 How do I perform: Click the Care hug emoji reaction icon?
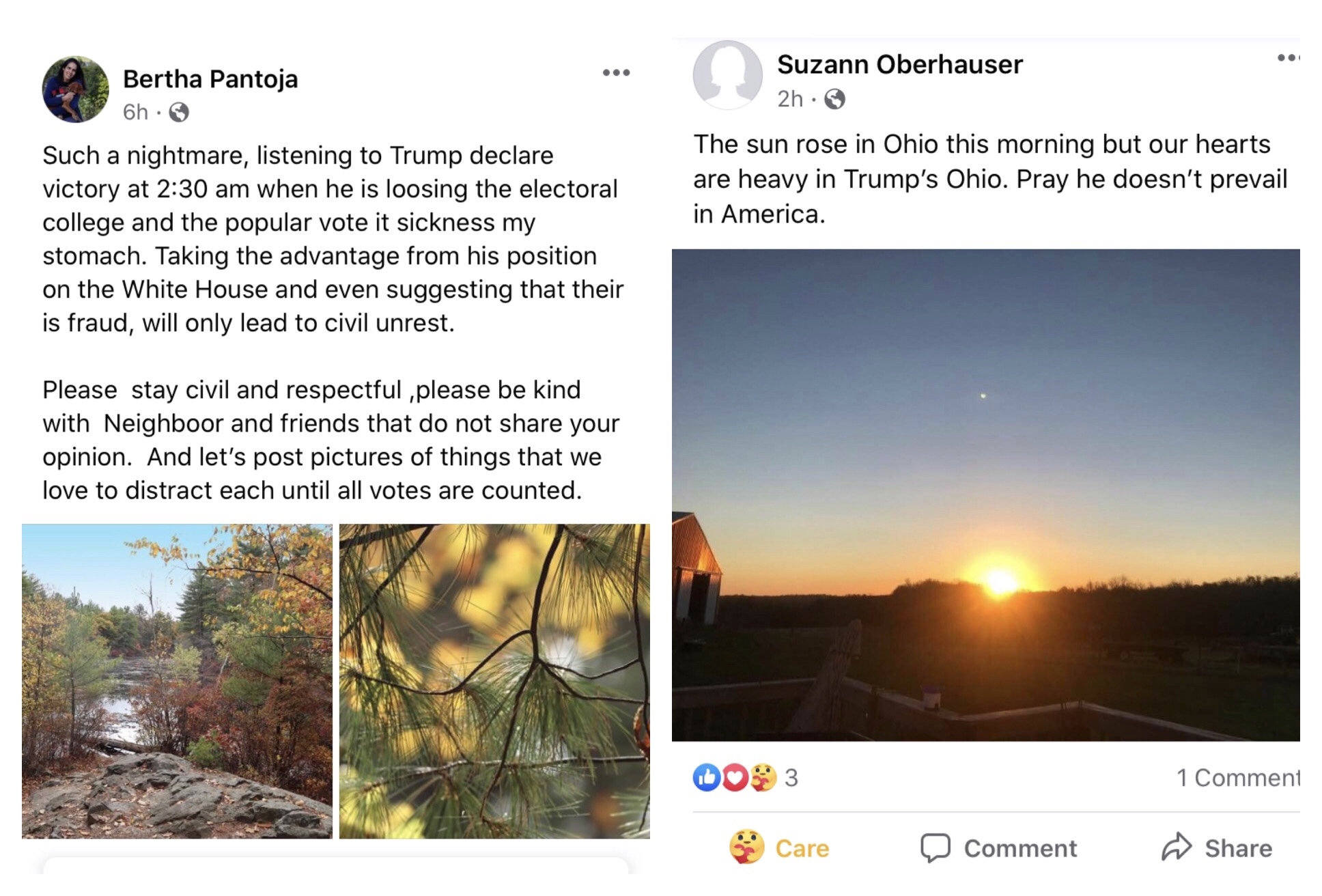tap(763, 777)
